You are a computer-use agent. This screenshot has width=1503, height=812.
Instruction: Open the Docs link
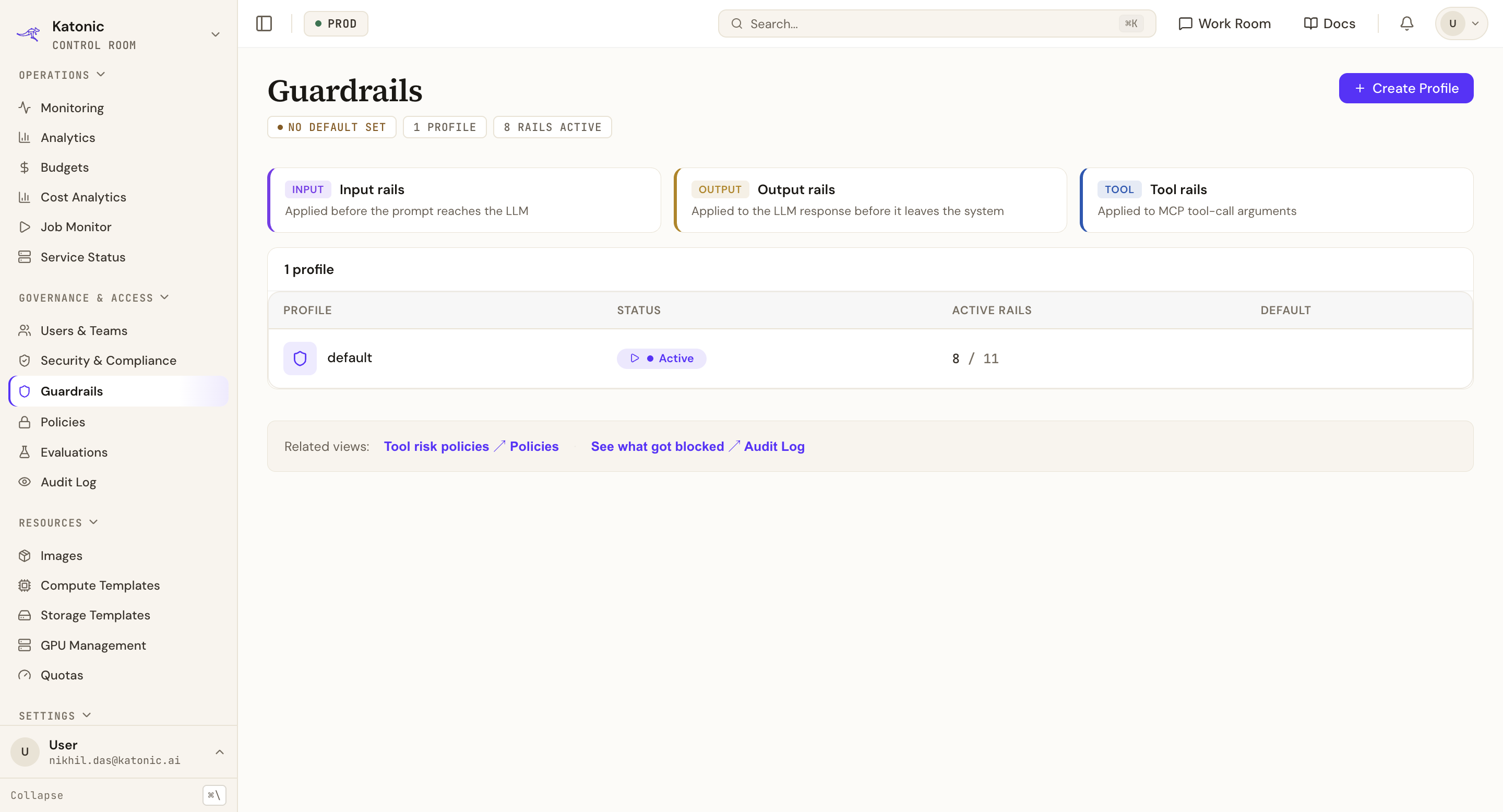(1329, 23)
